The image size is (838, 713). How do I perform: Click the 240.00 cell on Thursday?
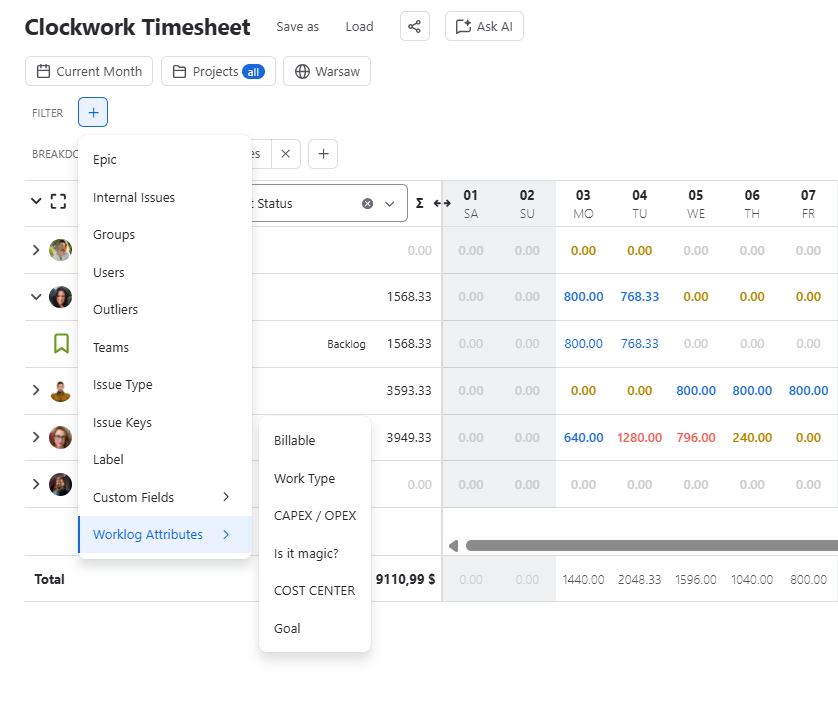(x=752, y=438)
